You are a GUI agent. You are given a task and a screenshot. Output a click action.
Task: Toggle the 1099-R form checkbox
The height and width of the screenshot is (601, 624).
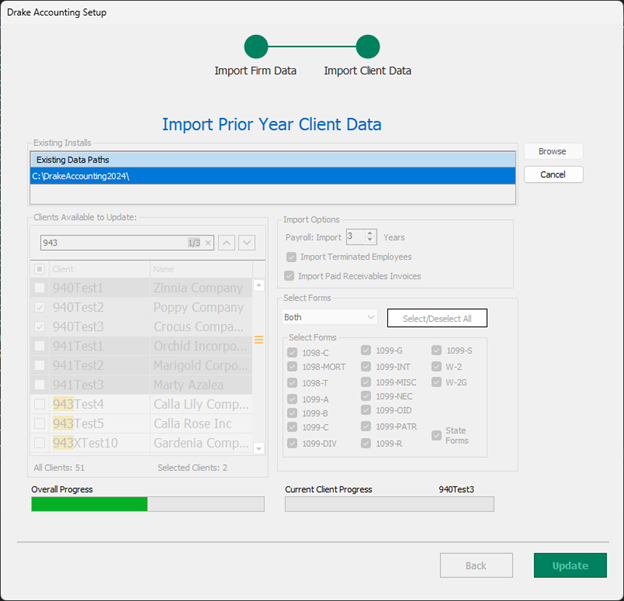click(366, 443)
